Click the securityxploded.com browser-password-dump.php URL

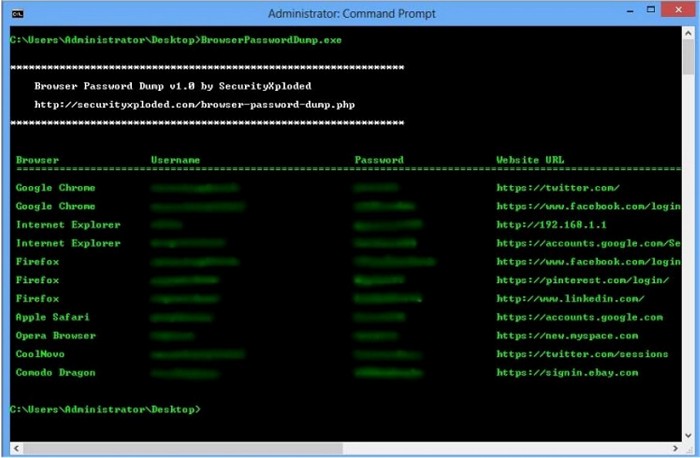click(195, 104)
